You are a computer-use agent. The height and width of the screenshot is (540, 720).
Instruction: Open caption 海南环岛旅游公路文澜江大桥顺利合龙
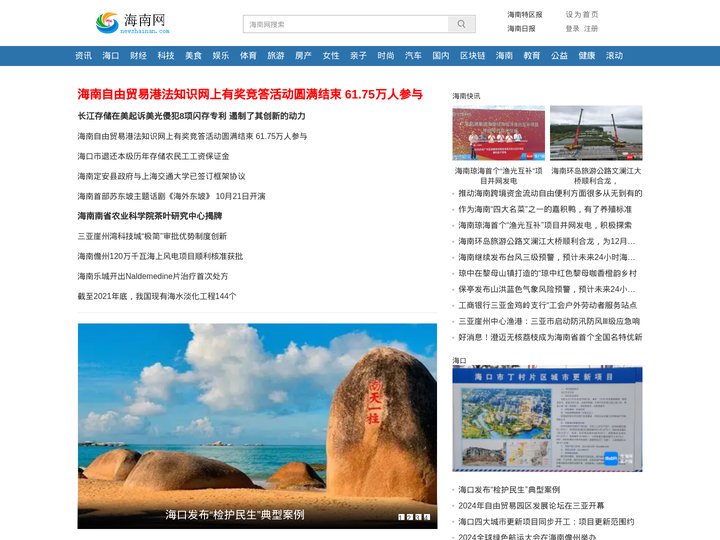[596, 175]
